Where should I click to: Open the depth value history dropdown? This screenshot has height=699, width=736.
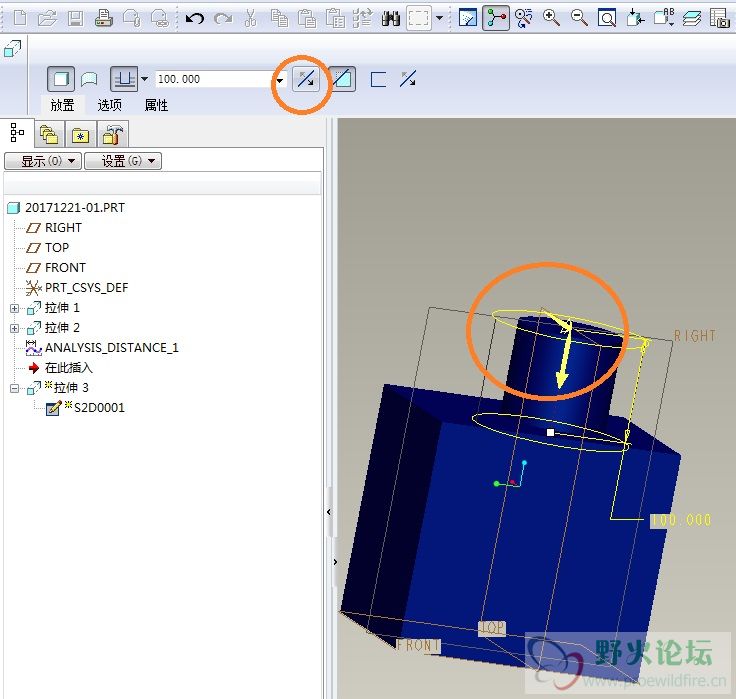click(x=280, y=80)
